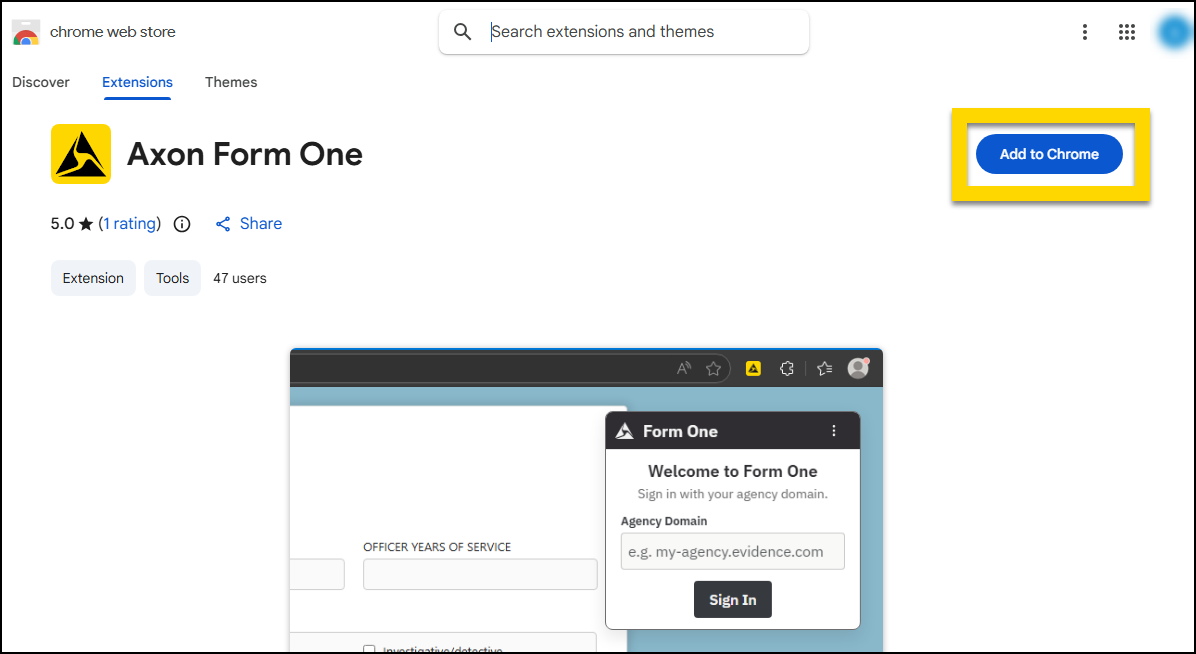
Task: Open the Themes tab
Action: [231, 82]
